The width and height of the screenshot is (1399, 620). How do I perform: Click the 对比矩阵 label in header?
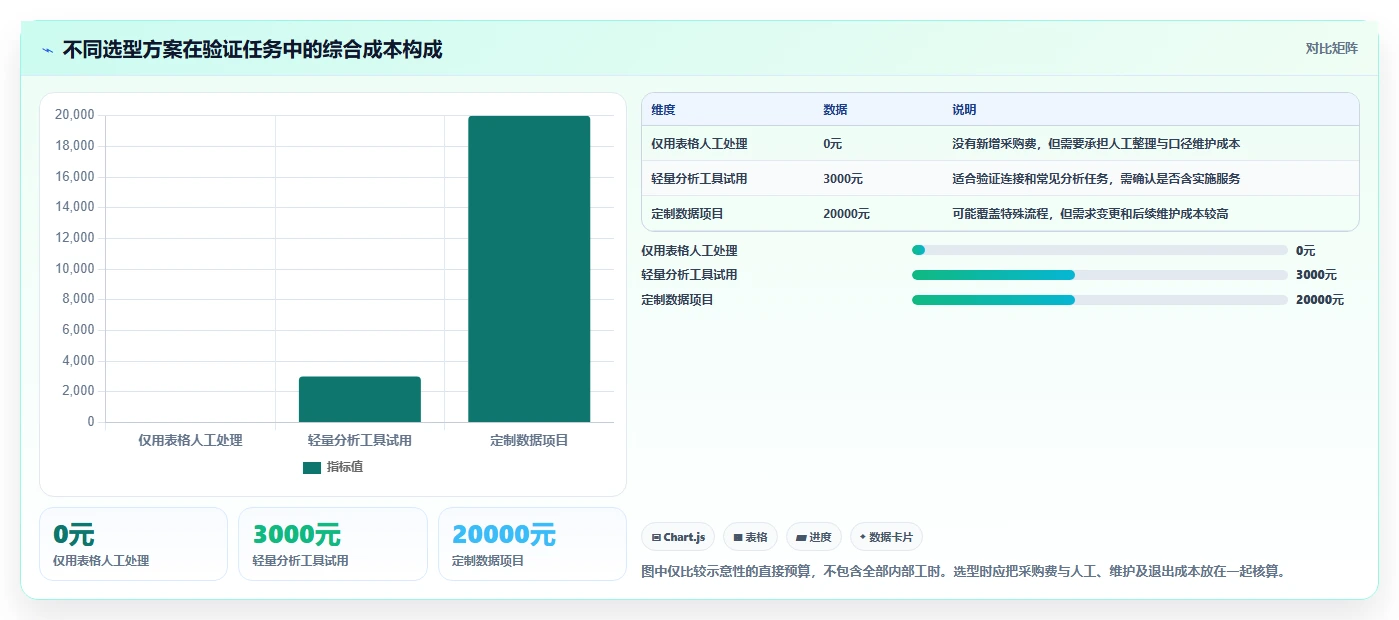(1331, 48)
